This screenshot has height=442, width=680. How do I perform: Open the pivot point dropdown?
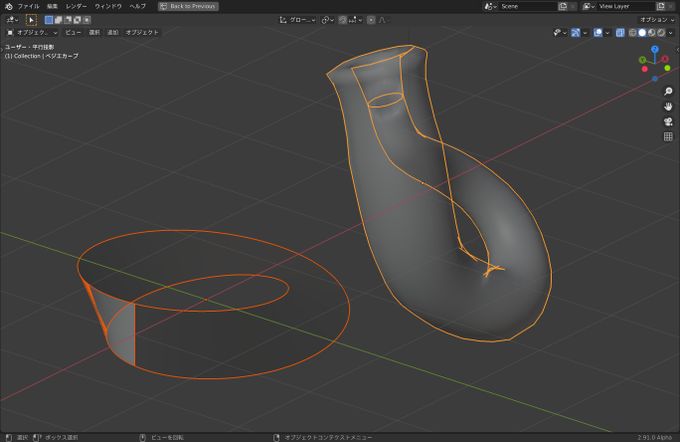(327, 20)
